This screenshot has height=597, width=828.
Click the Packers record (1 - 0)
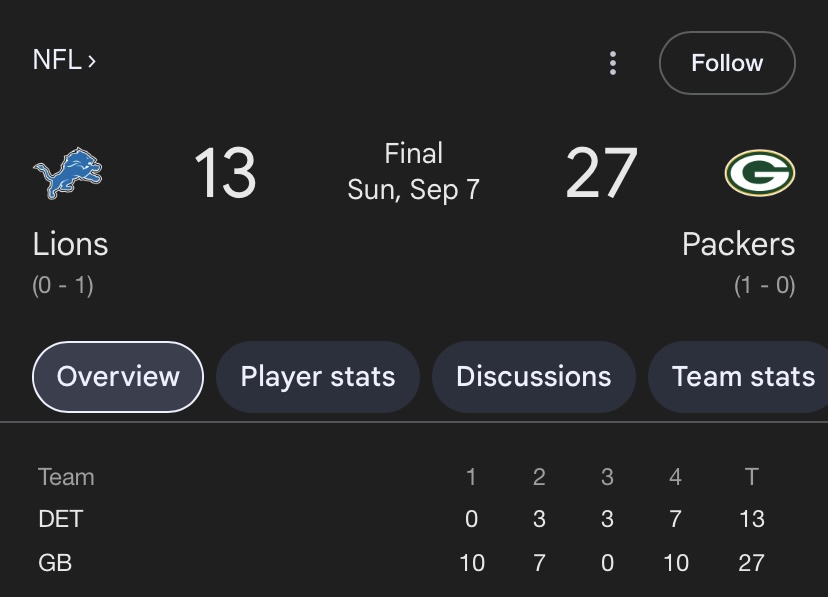[x=765, y=286]
